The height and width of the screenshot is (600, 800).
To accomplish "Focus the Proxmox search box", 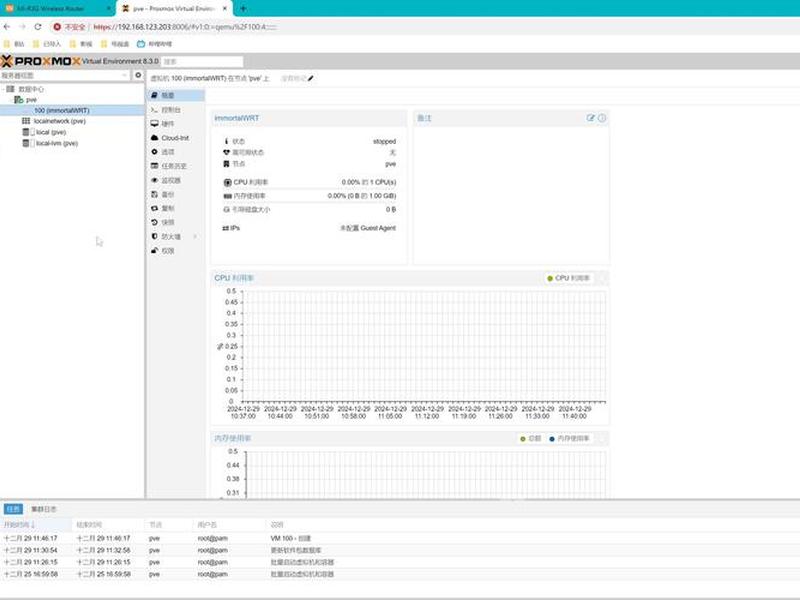I will click(202, 62).
